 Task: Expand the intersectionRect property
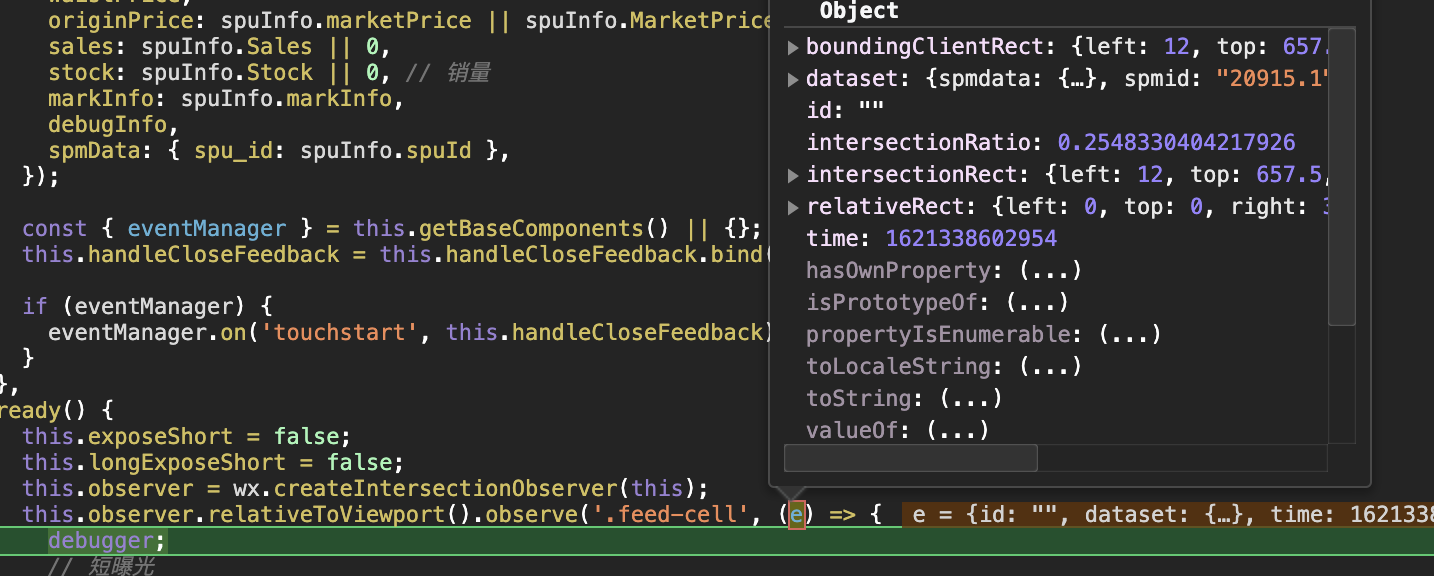pyautogui.click(x=793, y=175)
